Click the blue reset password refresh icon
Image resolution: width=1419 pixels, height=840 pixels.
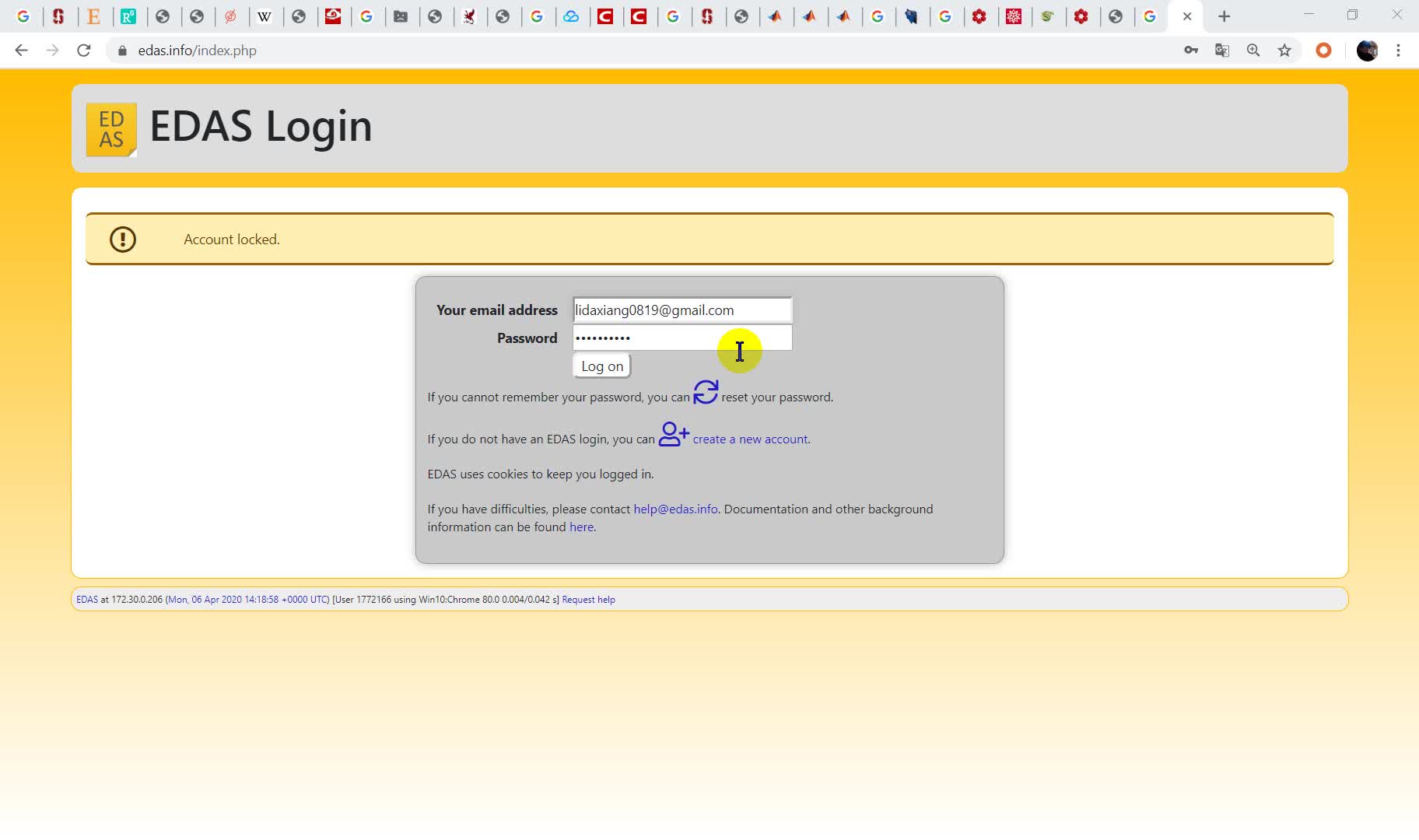[706, 392]
